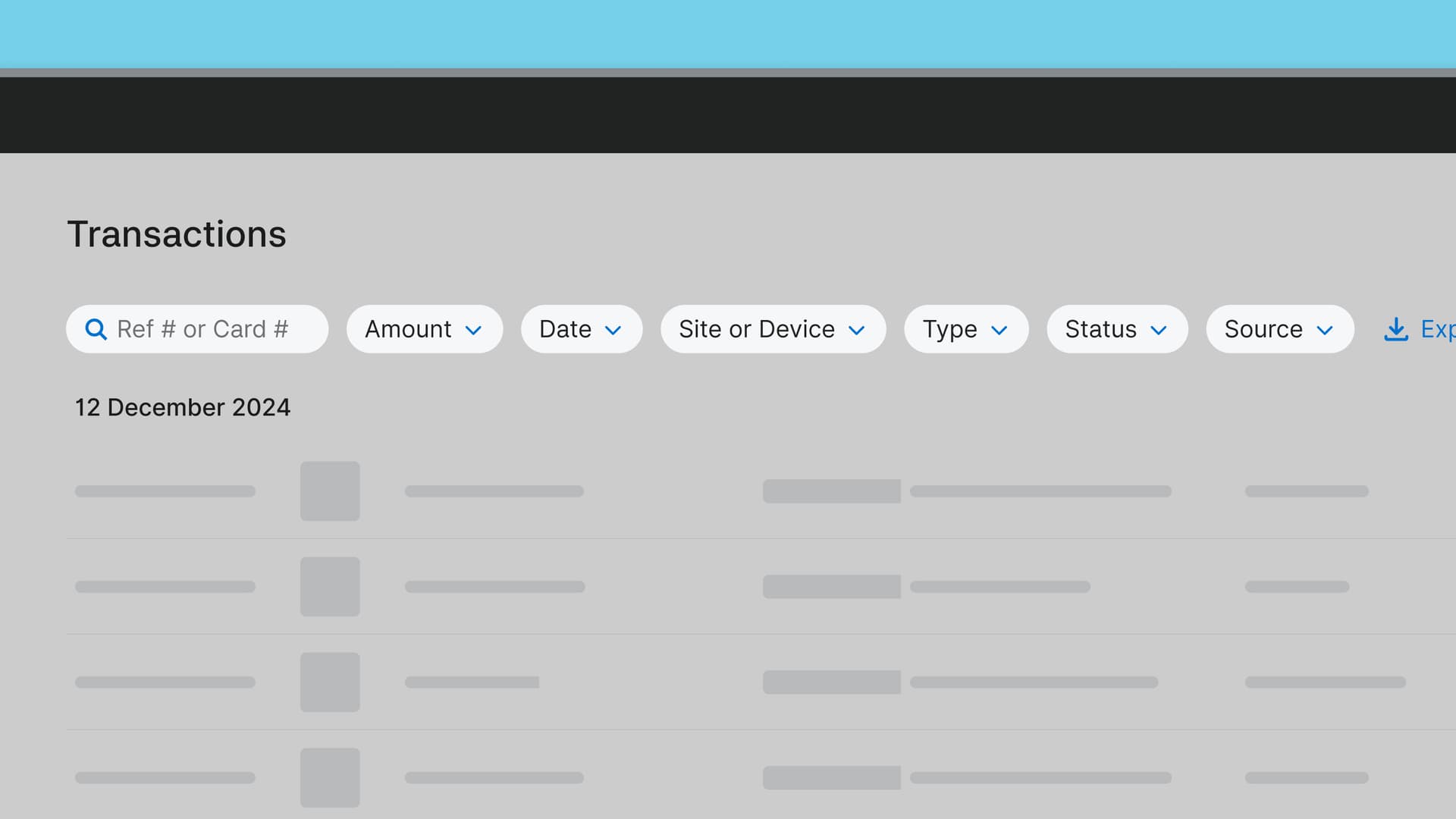The width and height of the screenshot is (1456, 819).
Task: Open the Site or Device filter
Action: [x=773, y=329]
